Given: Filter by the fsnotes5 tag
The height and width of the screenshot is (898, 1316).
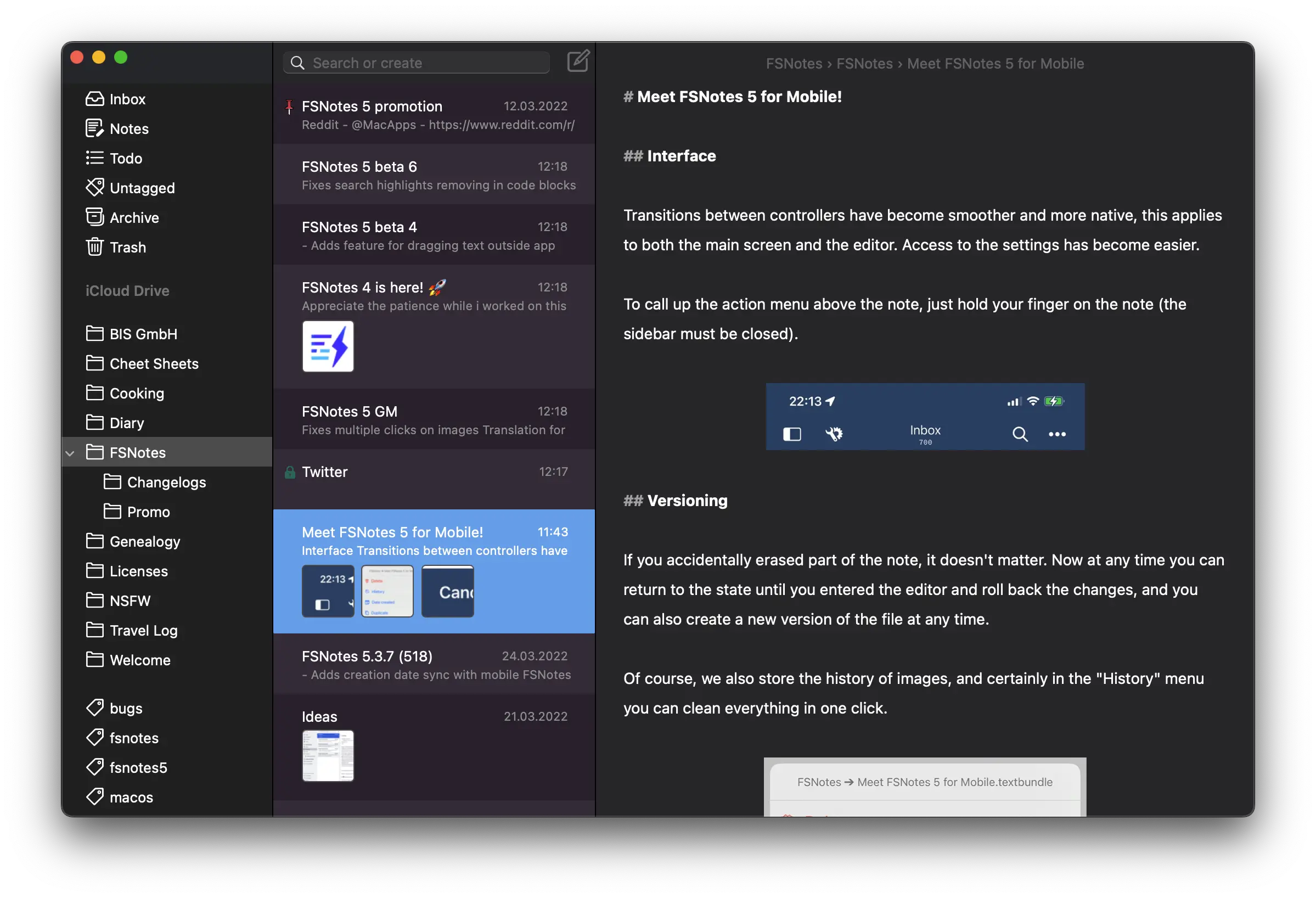Looking at the screenshot, I should click(x=167, y=768).
